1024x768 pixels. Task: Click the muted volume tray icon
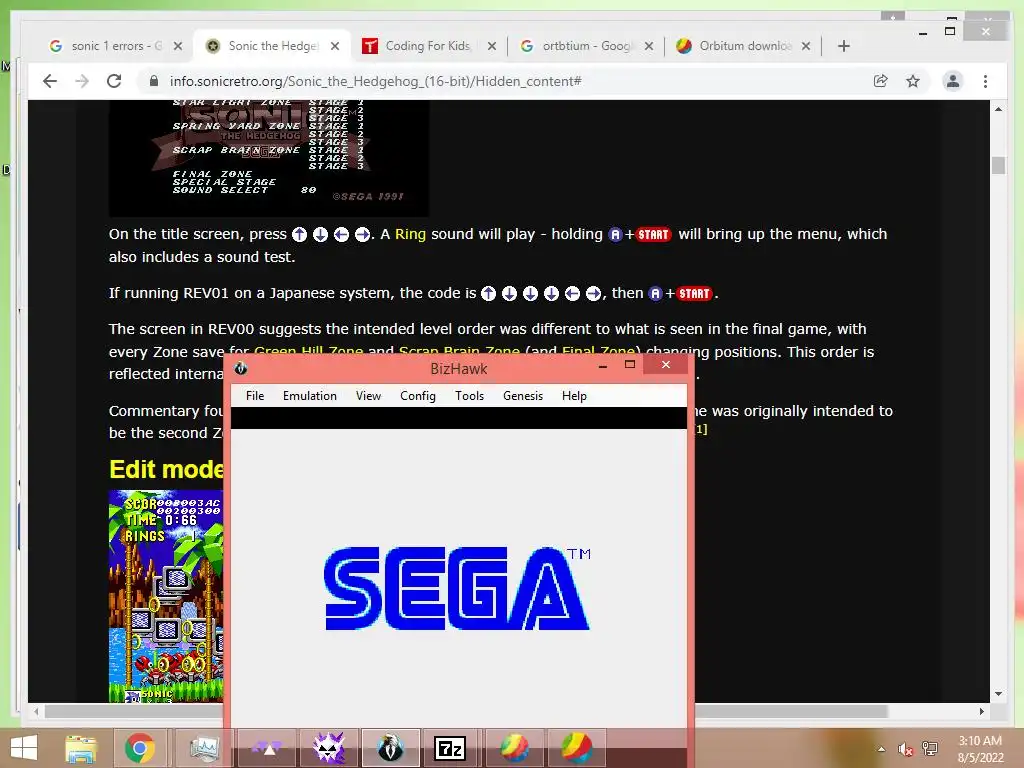click(905, 749)
